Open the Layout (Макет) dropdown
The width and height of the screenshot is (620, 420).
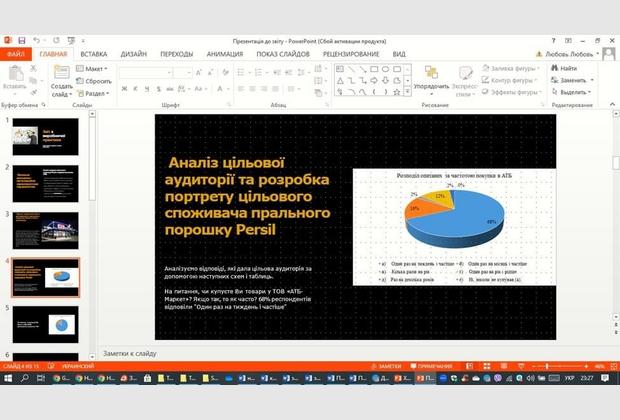pos(92,69)
